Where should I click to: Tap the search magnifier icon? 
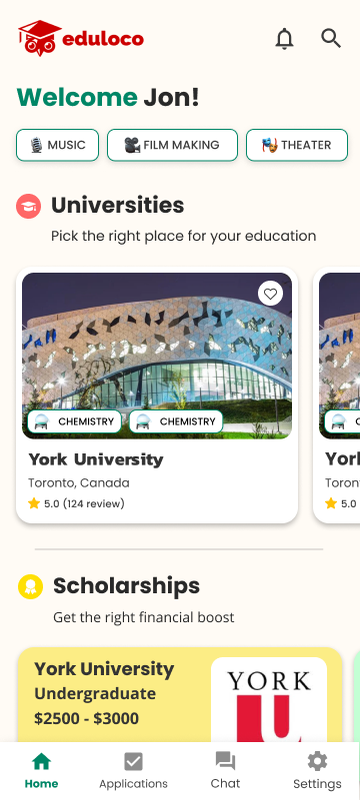click(331, 38)
